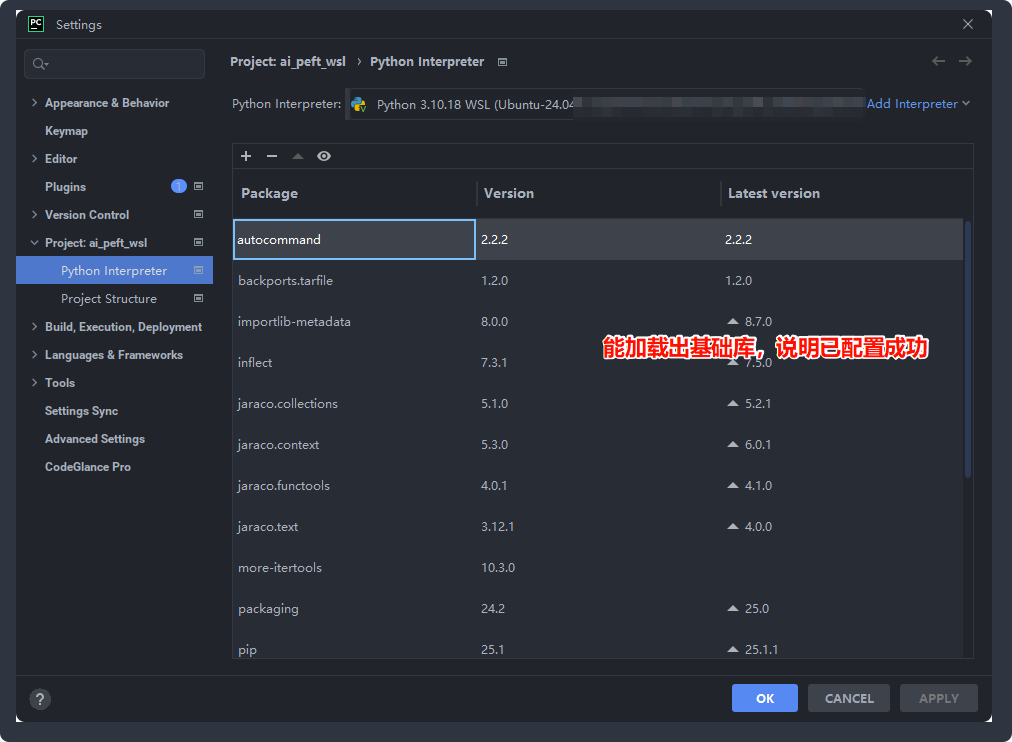The image size is (1012, 742).
Task: Click the upgrade package arrow icon
Action: click(298, 156)
